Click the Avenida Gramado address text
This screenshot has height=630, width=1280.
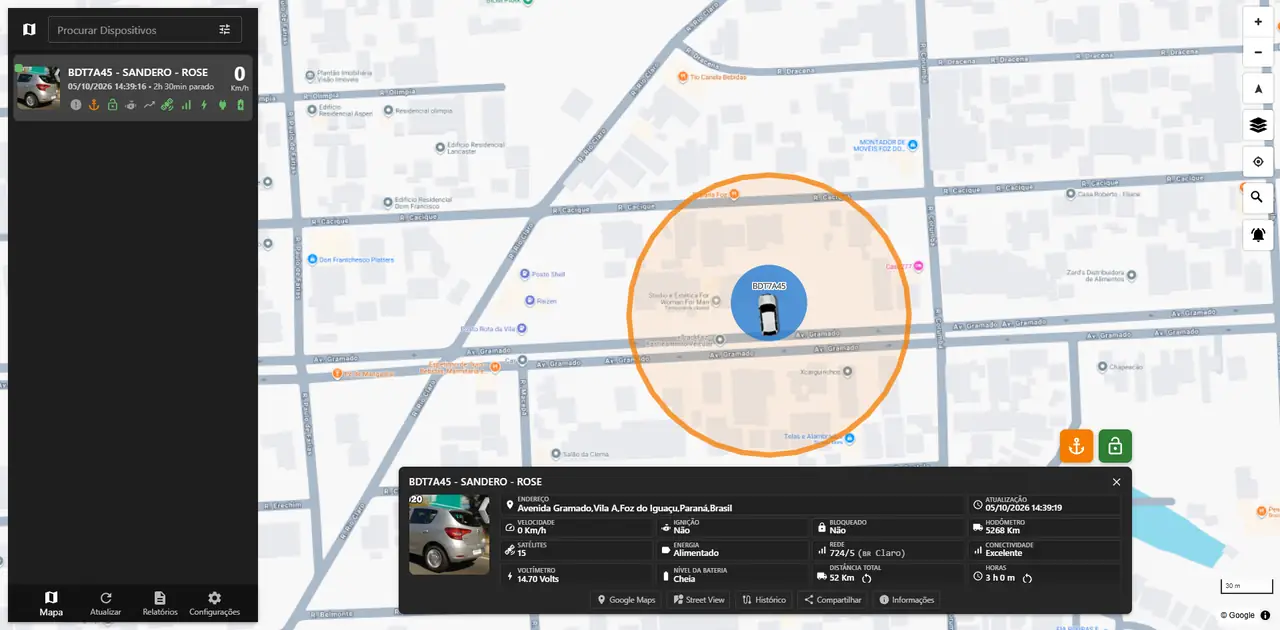(x=625, y=508)
